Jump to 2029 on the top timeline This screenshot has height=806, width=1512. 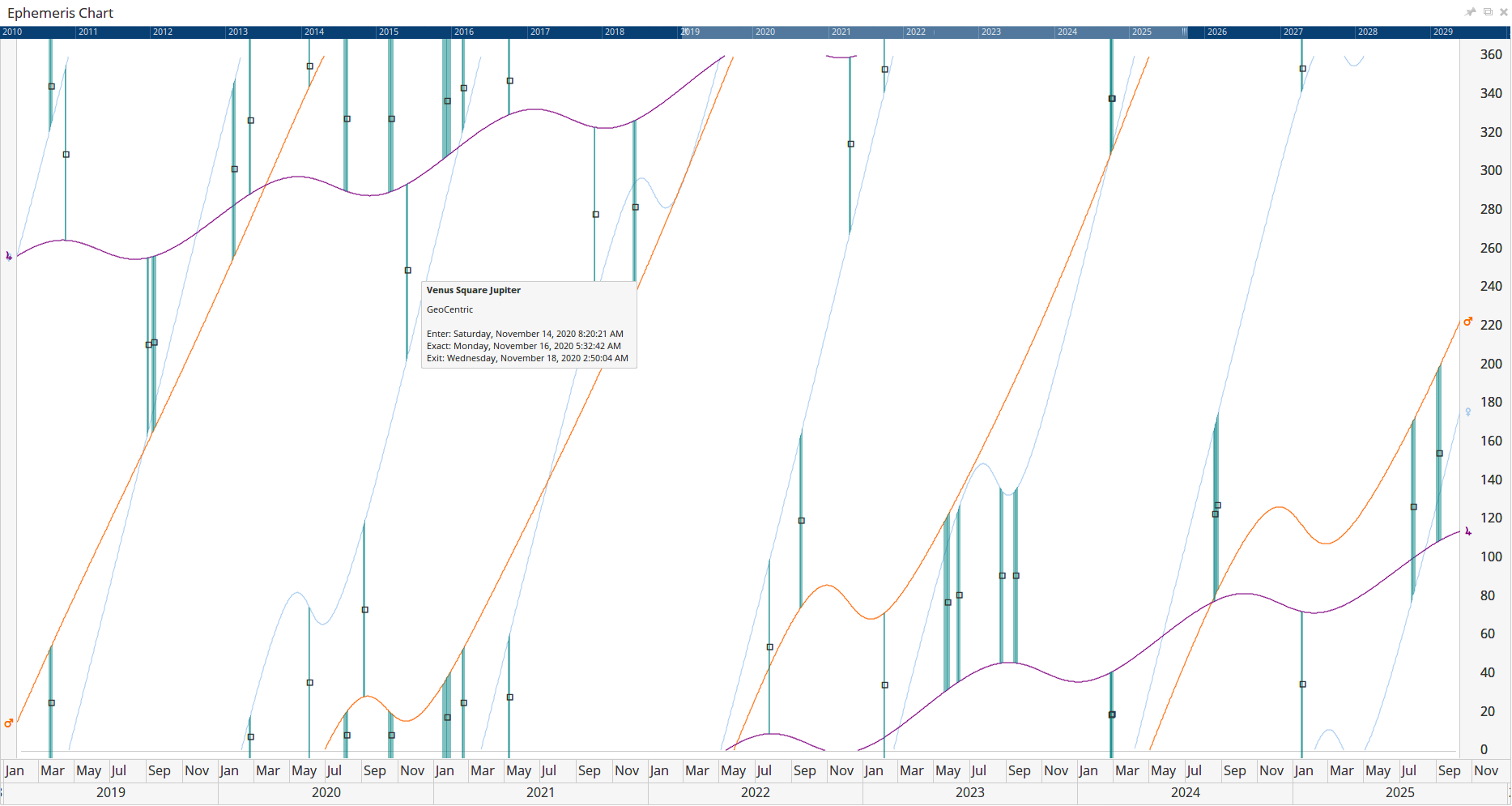point(1443,32)
